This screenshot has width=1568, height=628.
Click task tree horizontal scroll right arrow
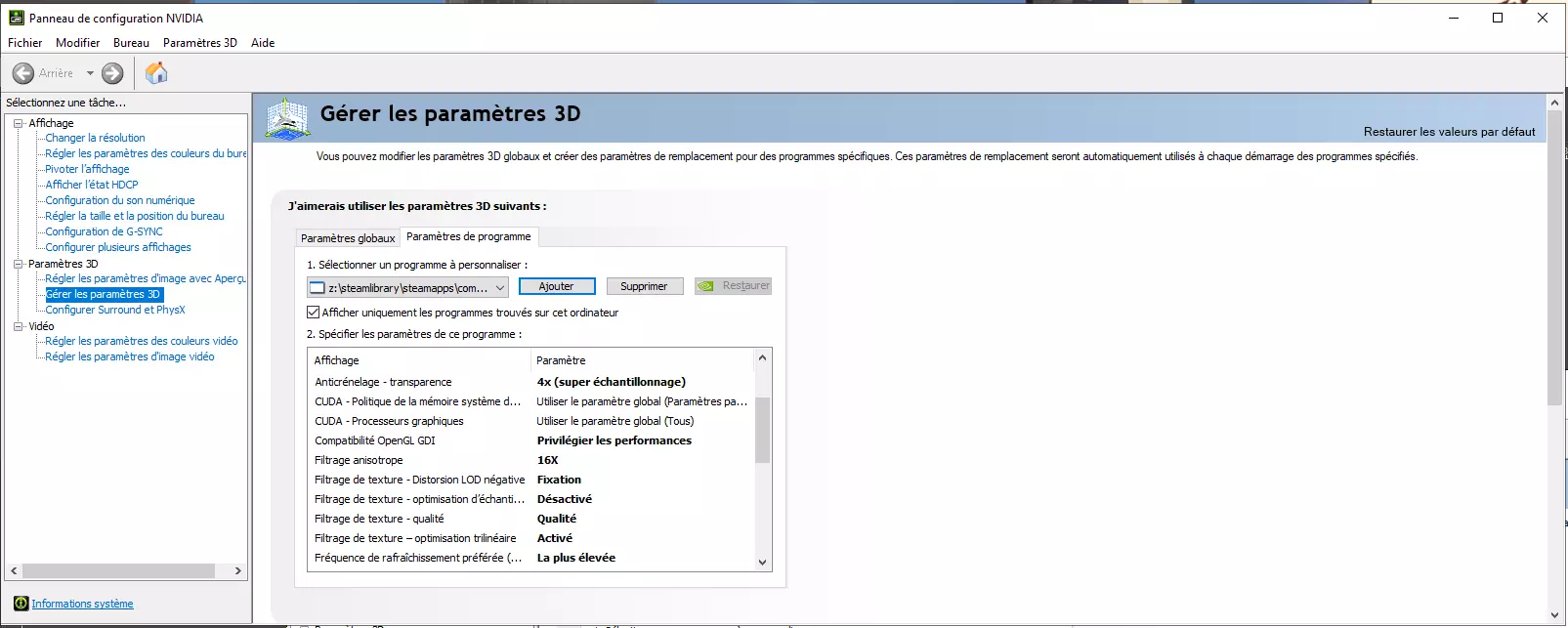[237, 571]
